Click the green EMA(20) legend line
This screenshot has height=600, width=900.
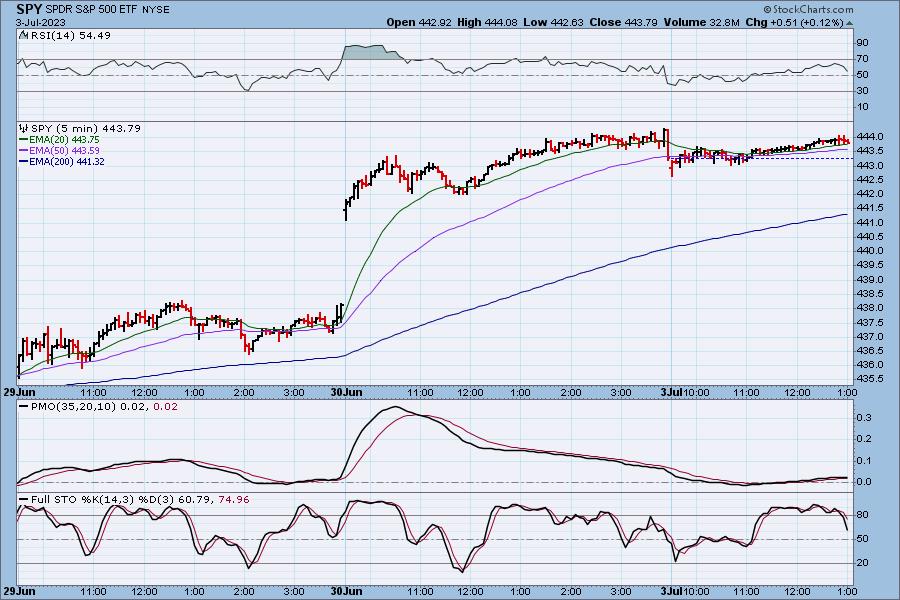(x=24, y=140)
